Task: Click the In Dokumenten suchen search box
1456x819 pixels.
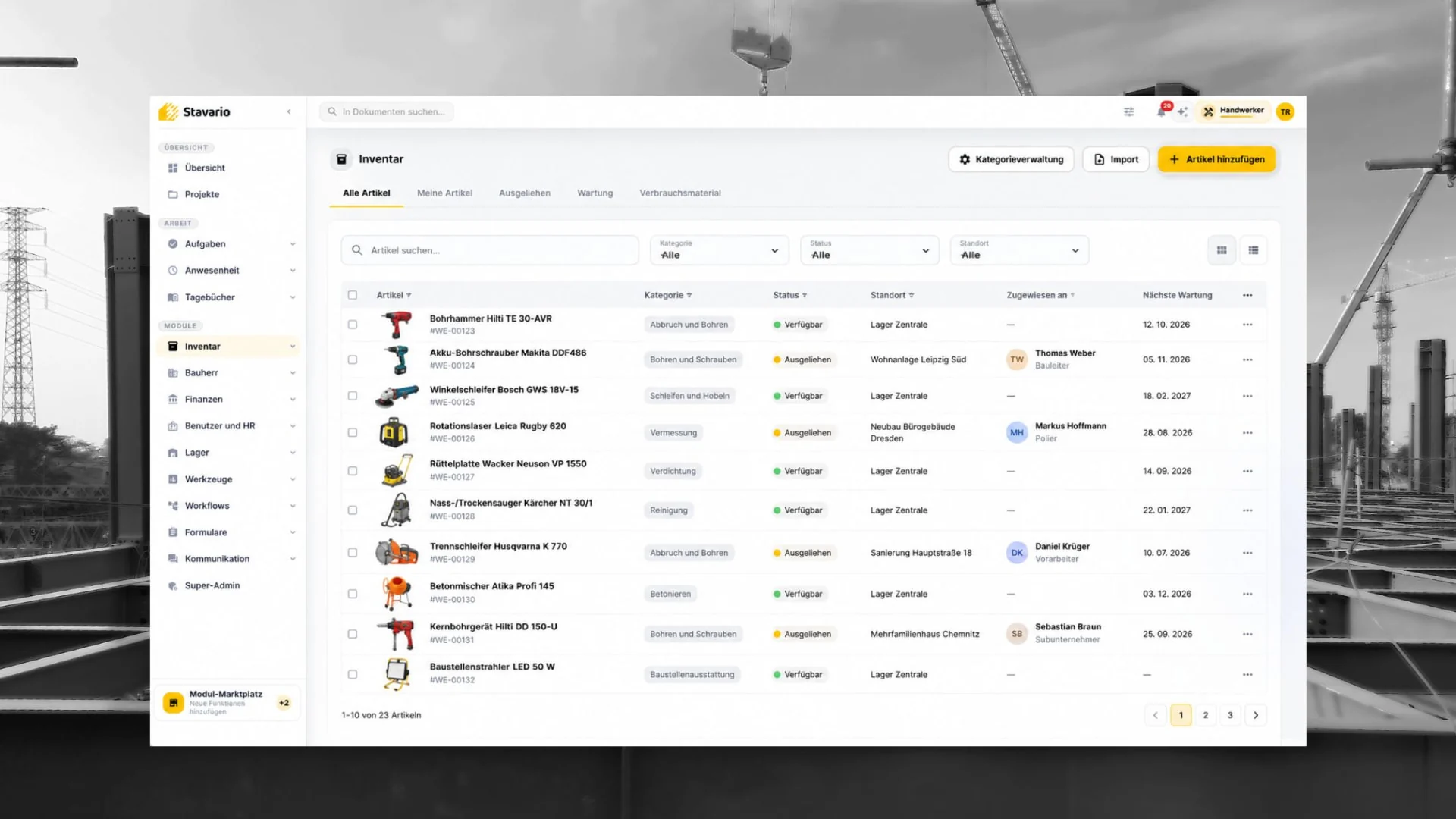Action: pyautogui.click(x=387, y=112)
